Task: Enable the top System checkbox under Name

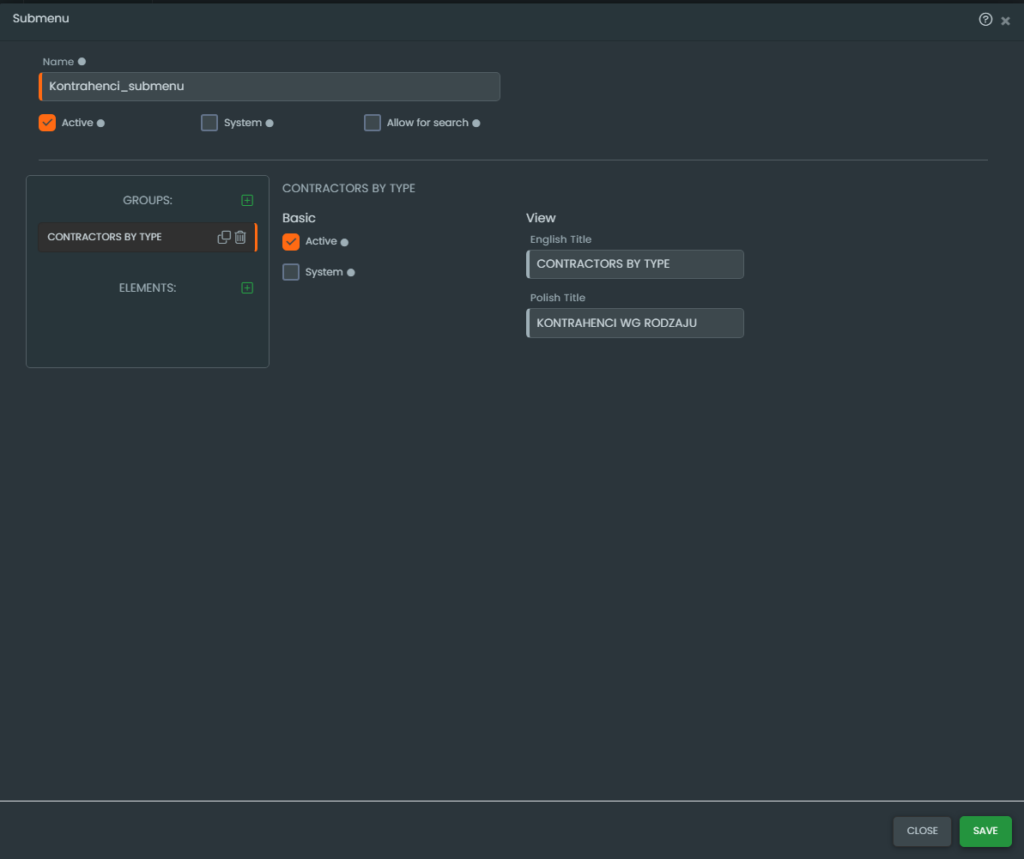Action: (x=209, y=123)
